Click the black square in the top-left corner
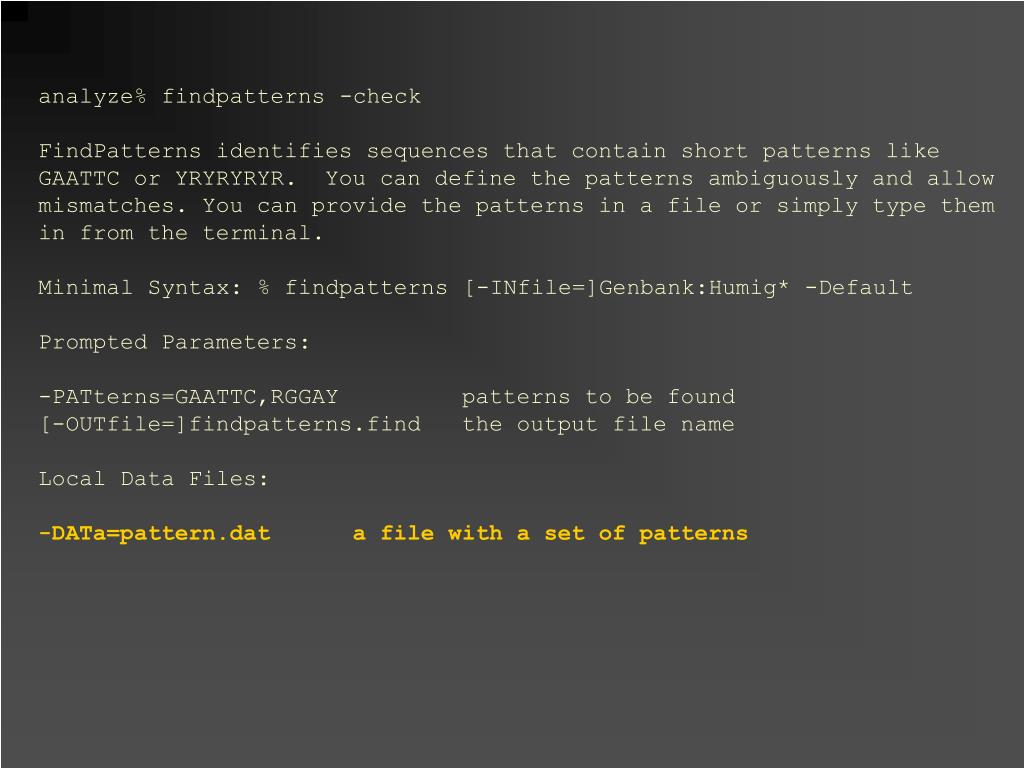 click(x=14, y=11)
